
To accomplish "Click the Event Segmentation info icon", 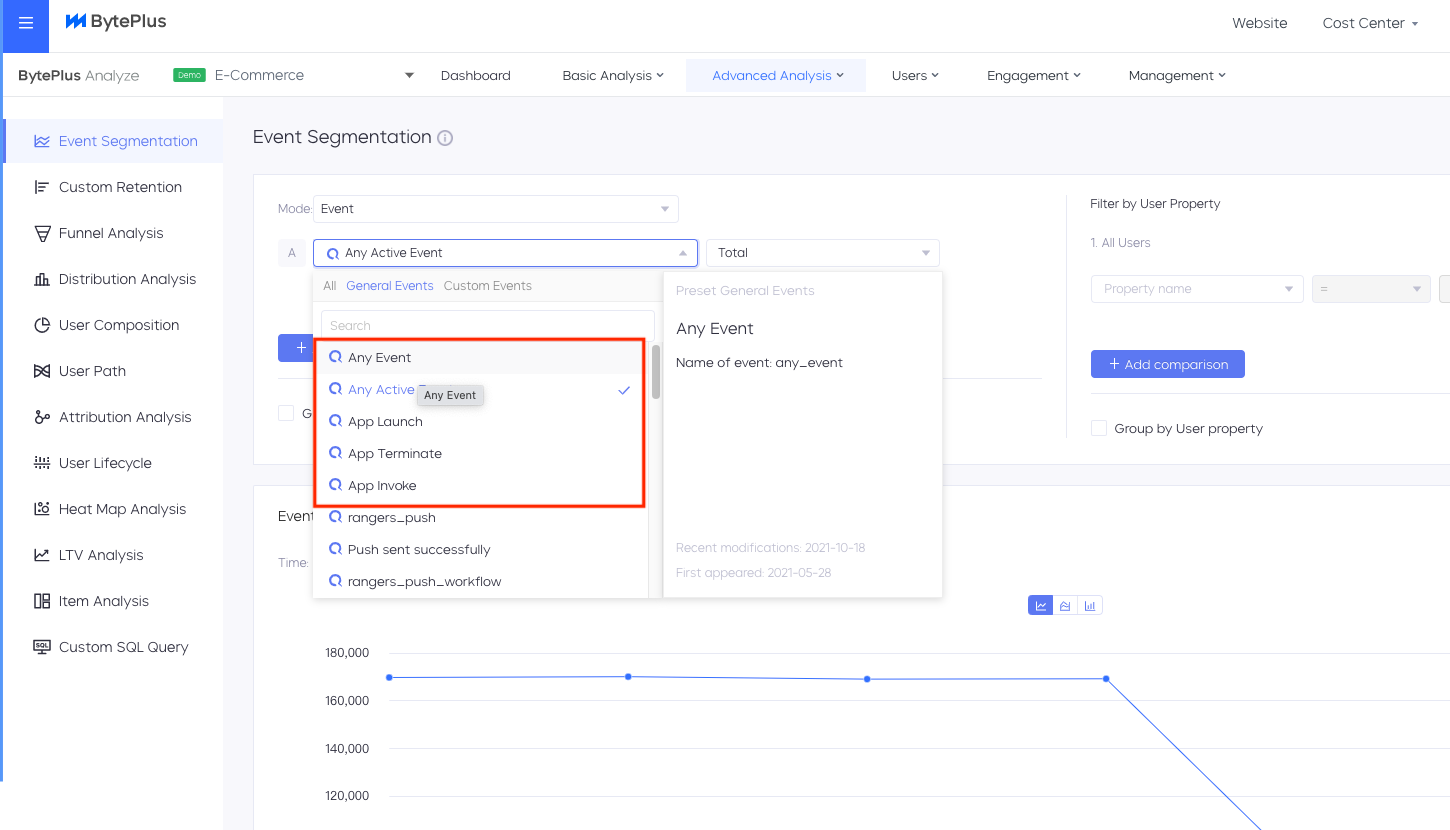I will tap(445, 138).
